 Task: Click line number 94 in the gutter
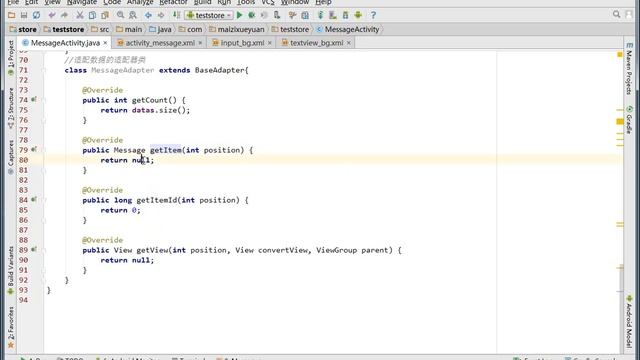click(x=23, y=300)
